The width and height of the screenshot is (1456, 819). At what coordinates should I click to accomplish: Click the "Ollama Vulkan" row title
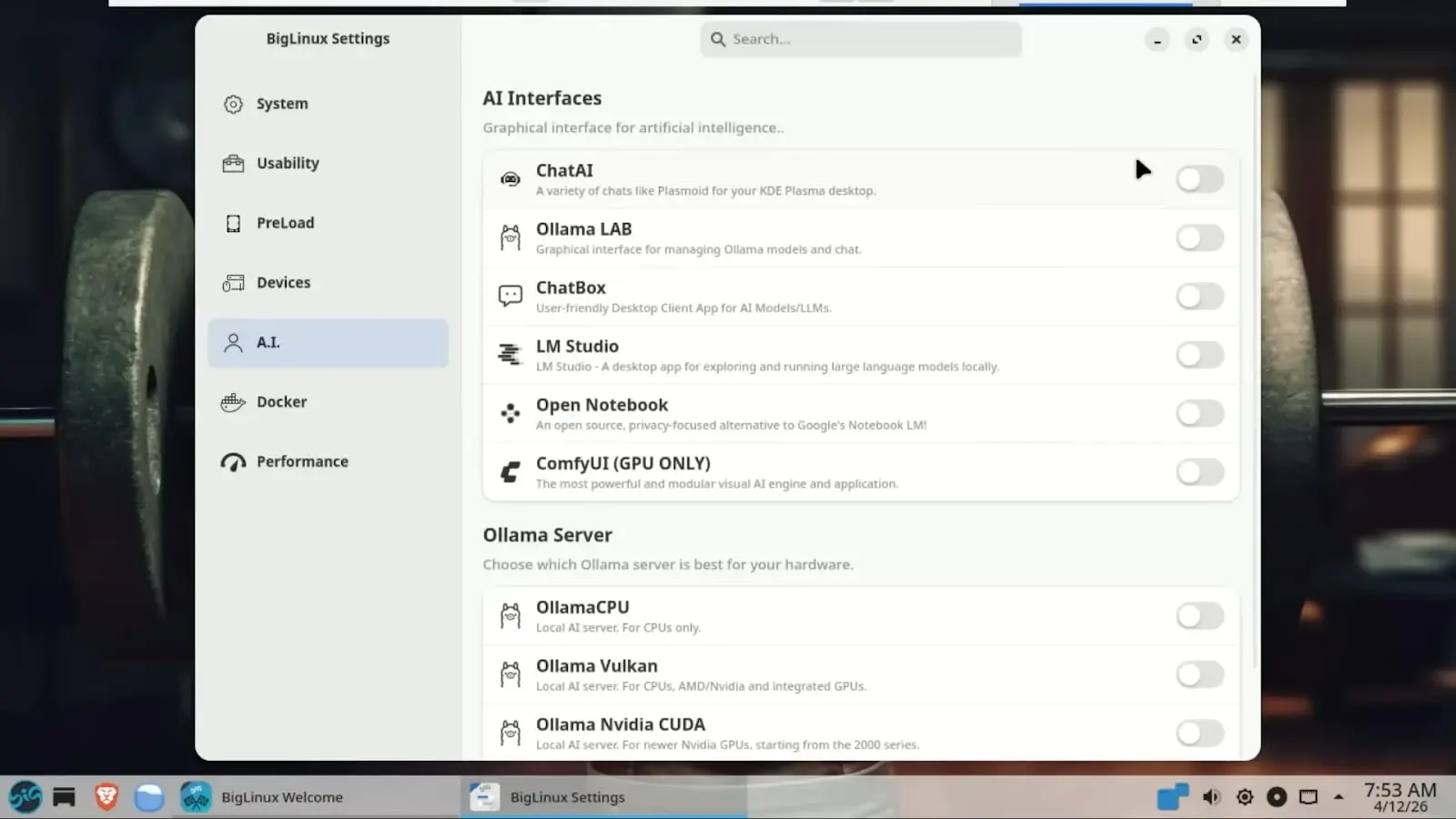point(597,666)
